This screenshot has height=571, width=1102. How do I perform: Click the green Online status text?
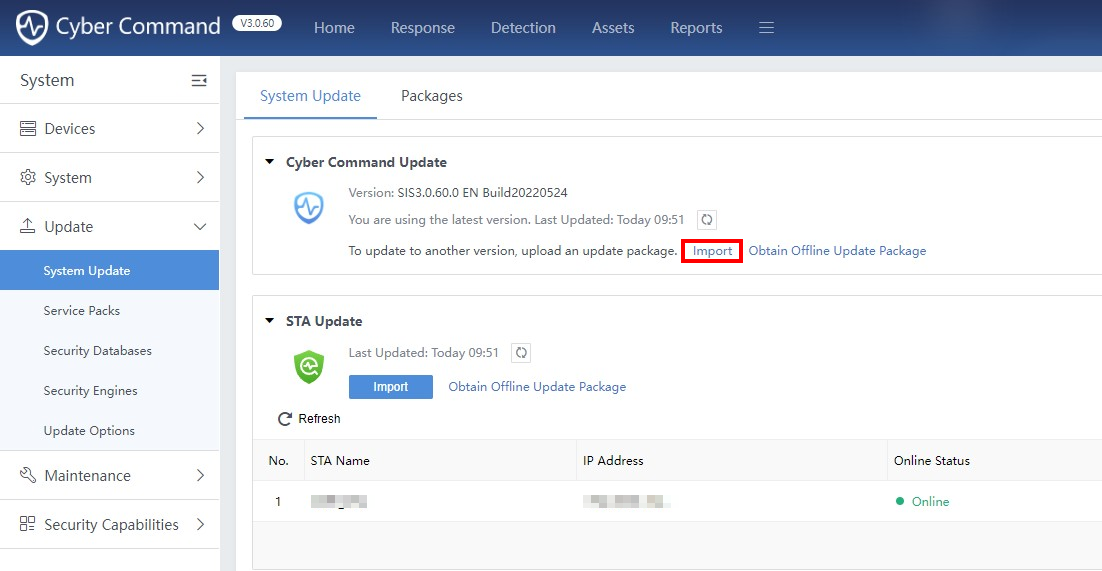coord(931,501)
